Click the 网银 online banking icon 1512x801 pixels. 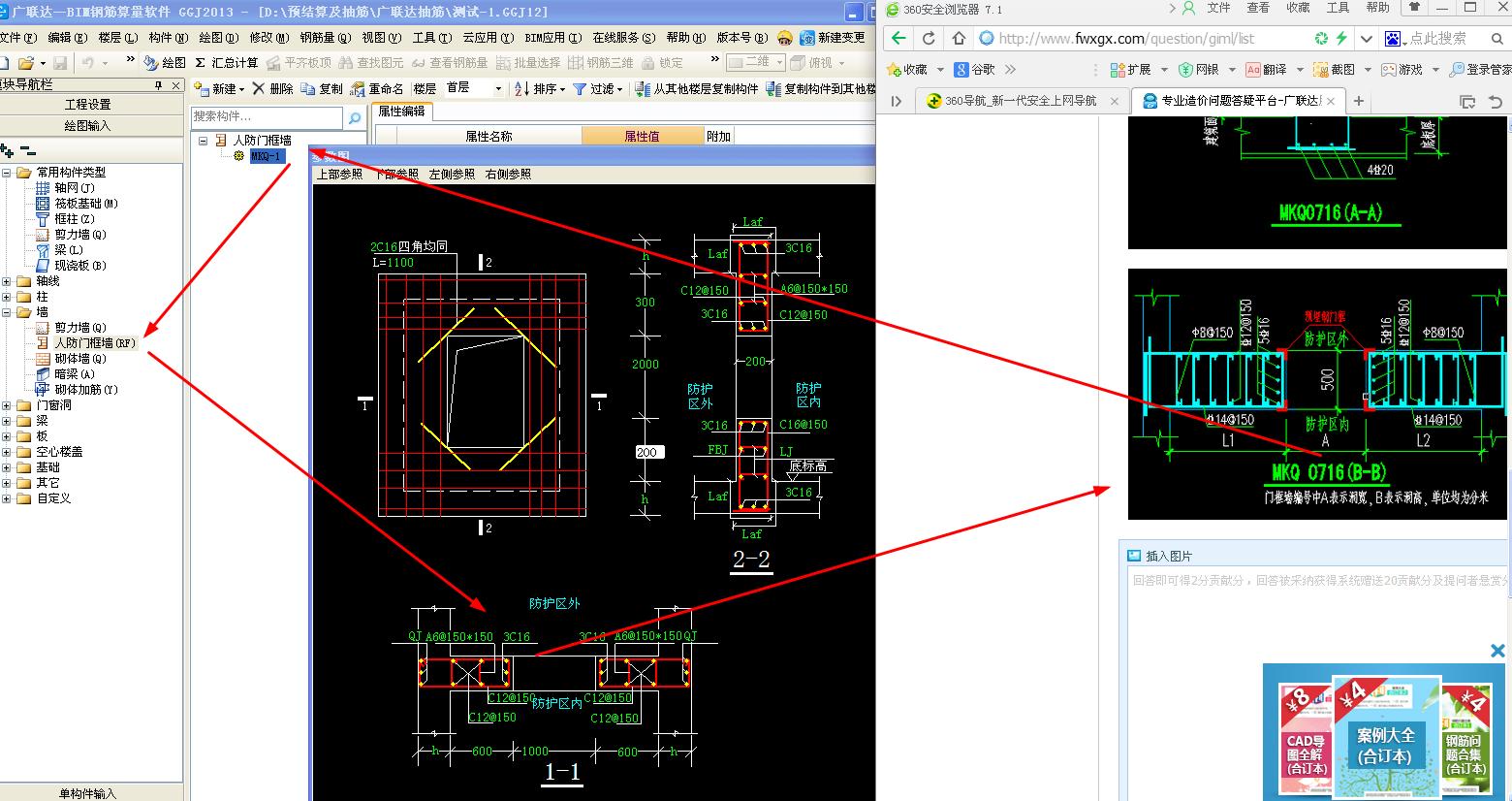[x=1185, y=70]
